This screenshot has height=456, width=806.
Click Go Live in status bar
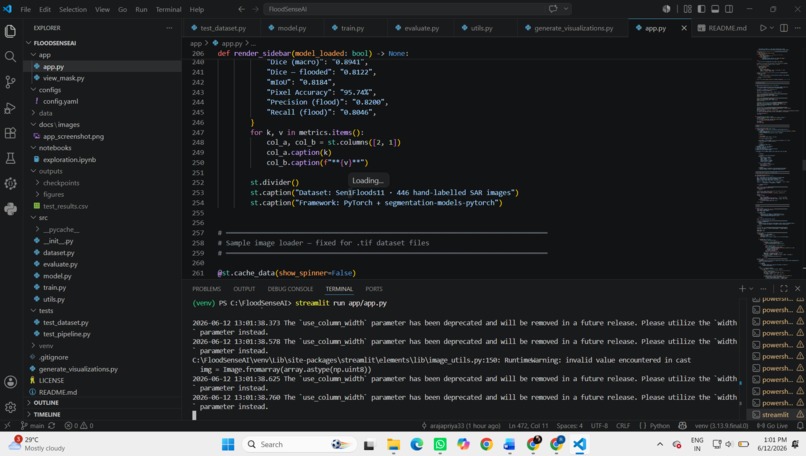click(x=772, y=426)
